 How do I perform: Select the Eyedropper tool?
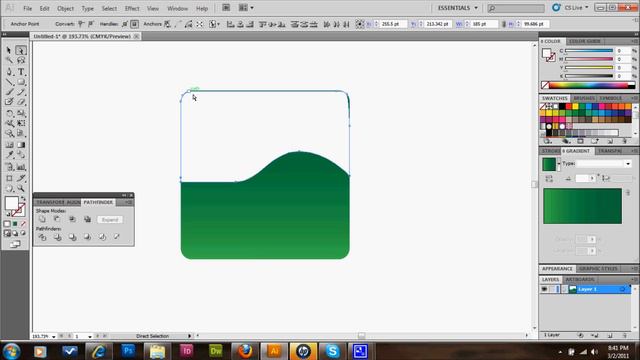click(x=9, y=155)
